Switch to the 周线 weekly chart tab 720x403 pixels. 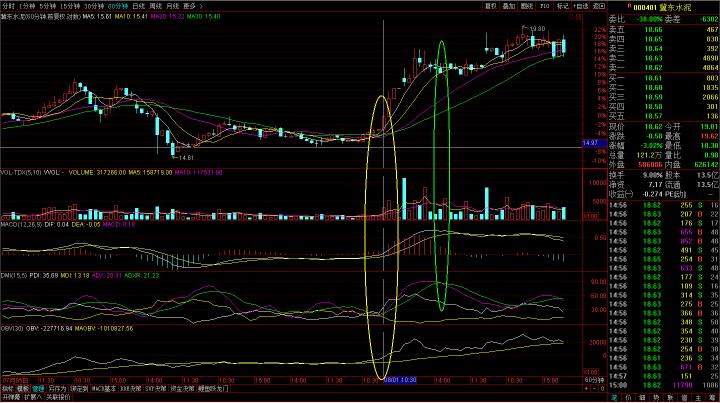[x=156, y=6]
